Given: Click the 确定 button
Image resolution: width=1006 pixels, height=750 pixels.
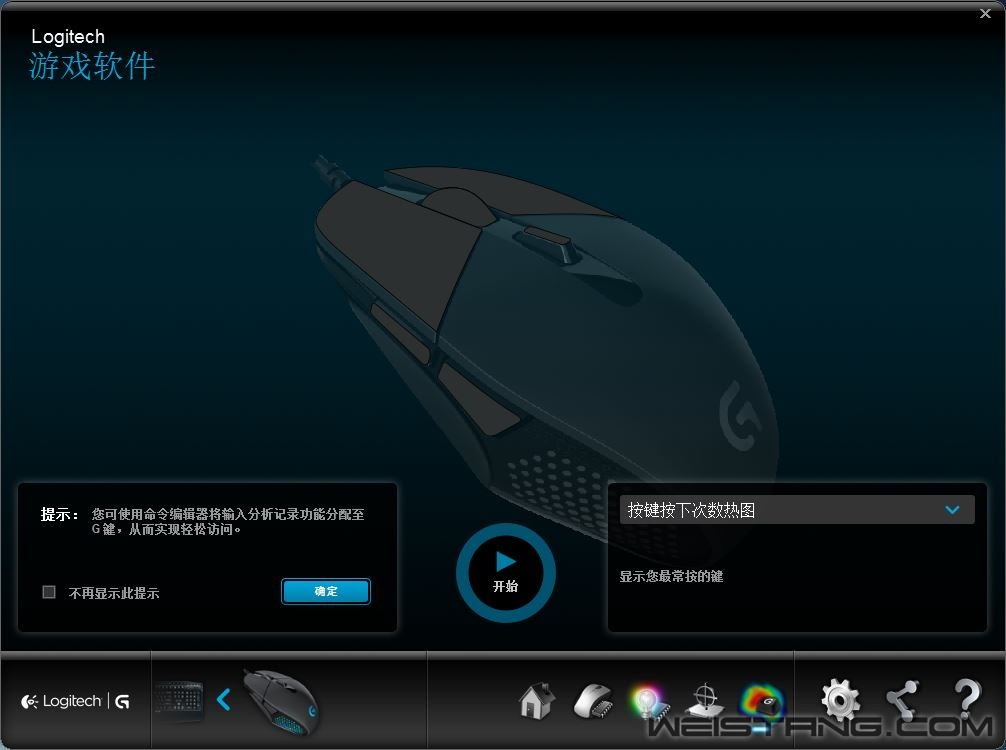Looking at the screenshot, I should 326,591.
